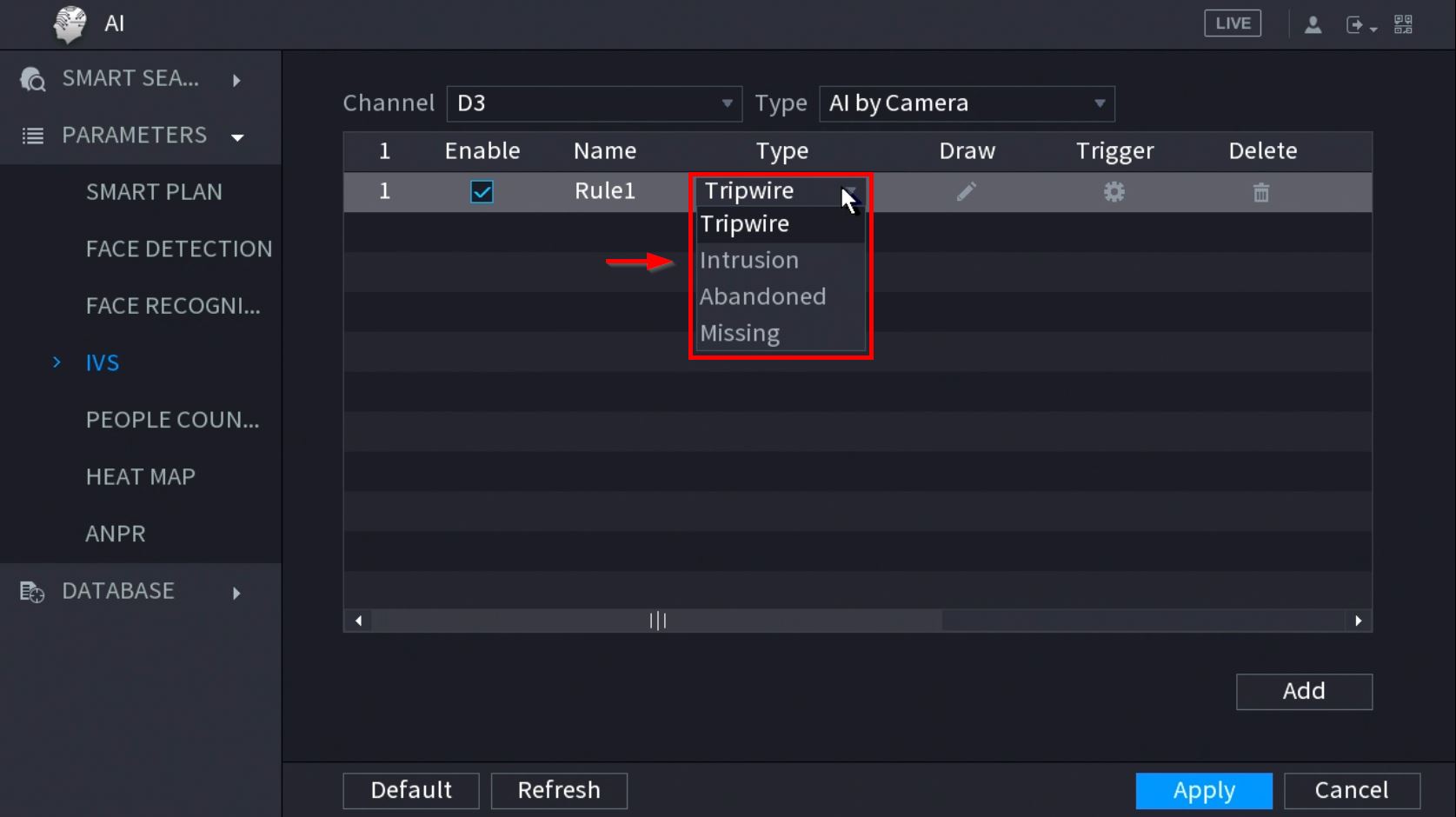Viewport: 1456px width, 817px height.
Task: Click the AI head logo icon
Action: (70, 23)
